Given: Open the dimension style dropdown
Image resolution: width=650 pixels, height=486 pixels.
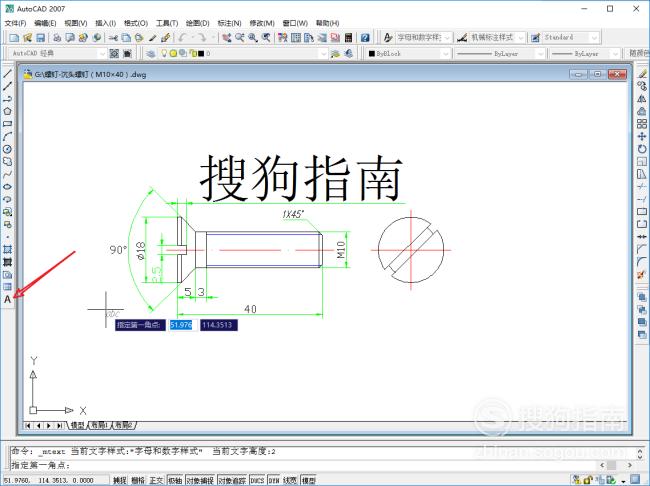Looking at the screenshot, I should [x=521, y=38].
